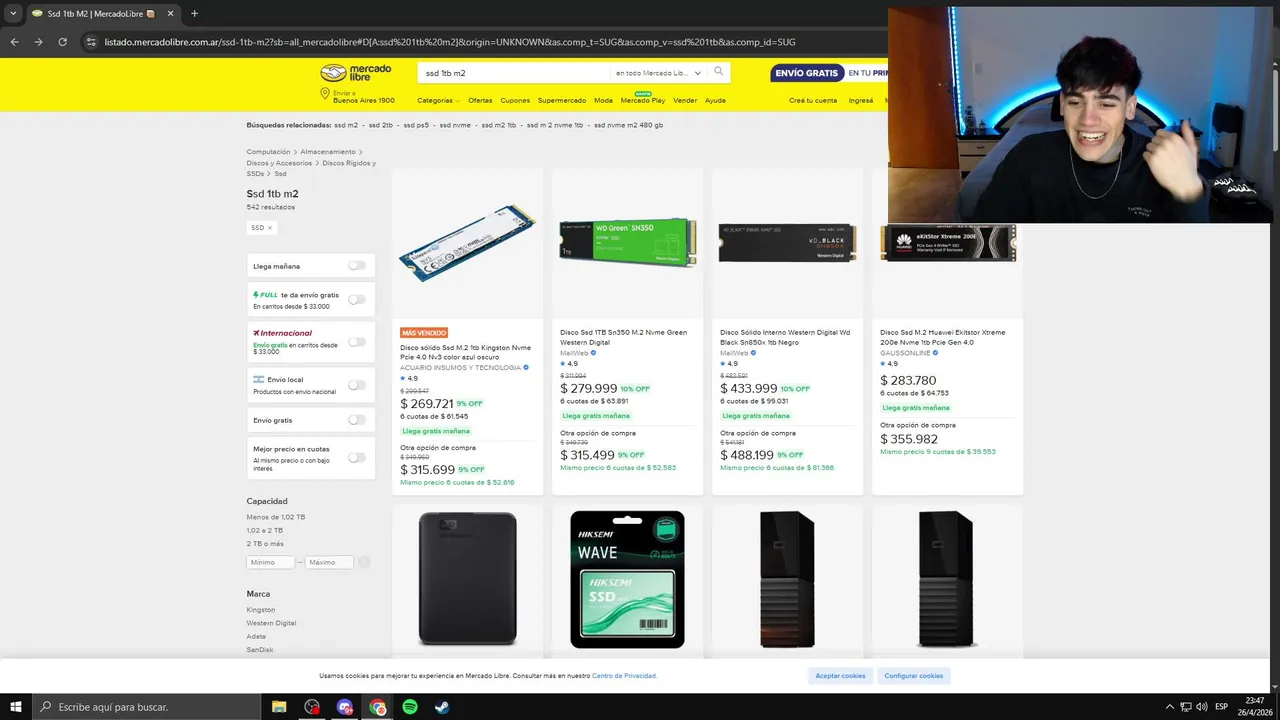
Task: Click the Vender menu item
Action: click(685, 100)
